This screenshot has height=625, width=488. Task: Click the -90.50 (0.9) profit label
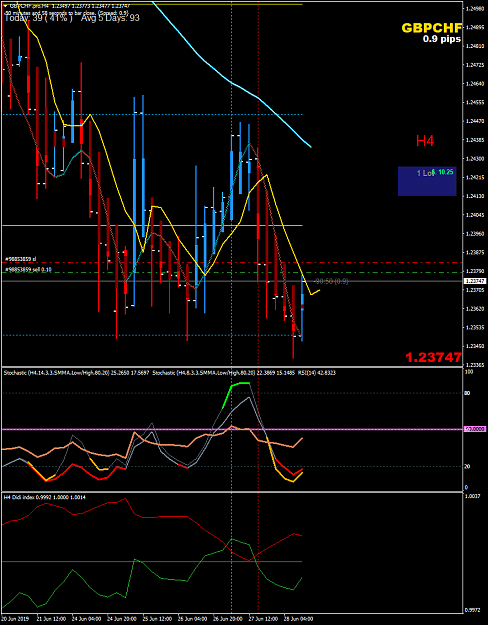pyautogui.click(x=332, y=281)
